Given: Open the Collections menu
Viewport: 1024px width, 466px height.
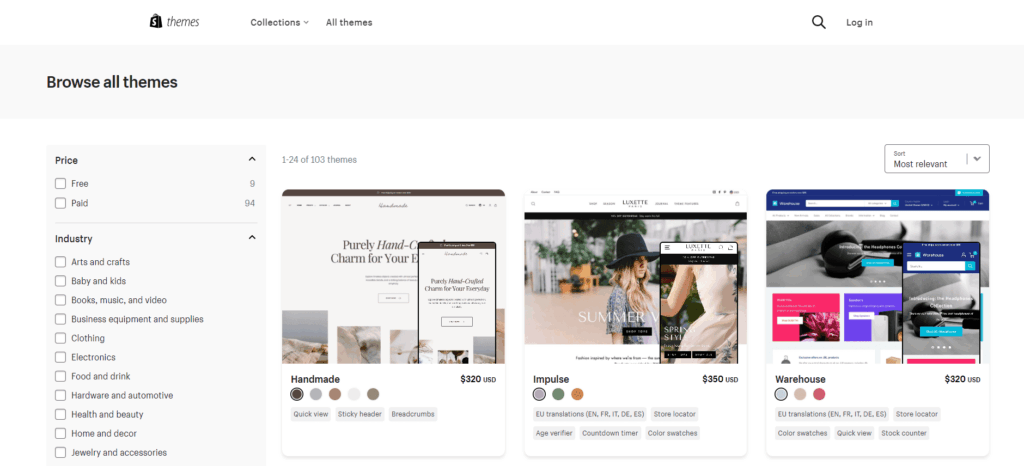Looking at the screenshot, I should click(280, 22).
